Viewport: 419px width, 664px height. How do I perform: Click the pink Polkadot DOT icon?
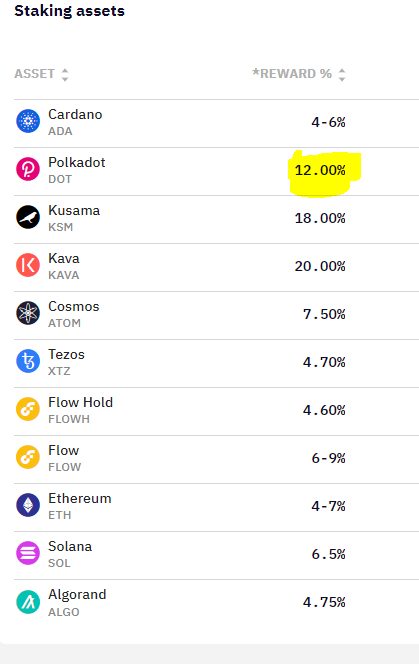[x=28, y=169]
